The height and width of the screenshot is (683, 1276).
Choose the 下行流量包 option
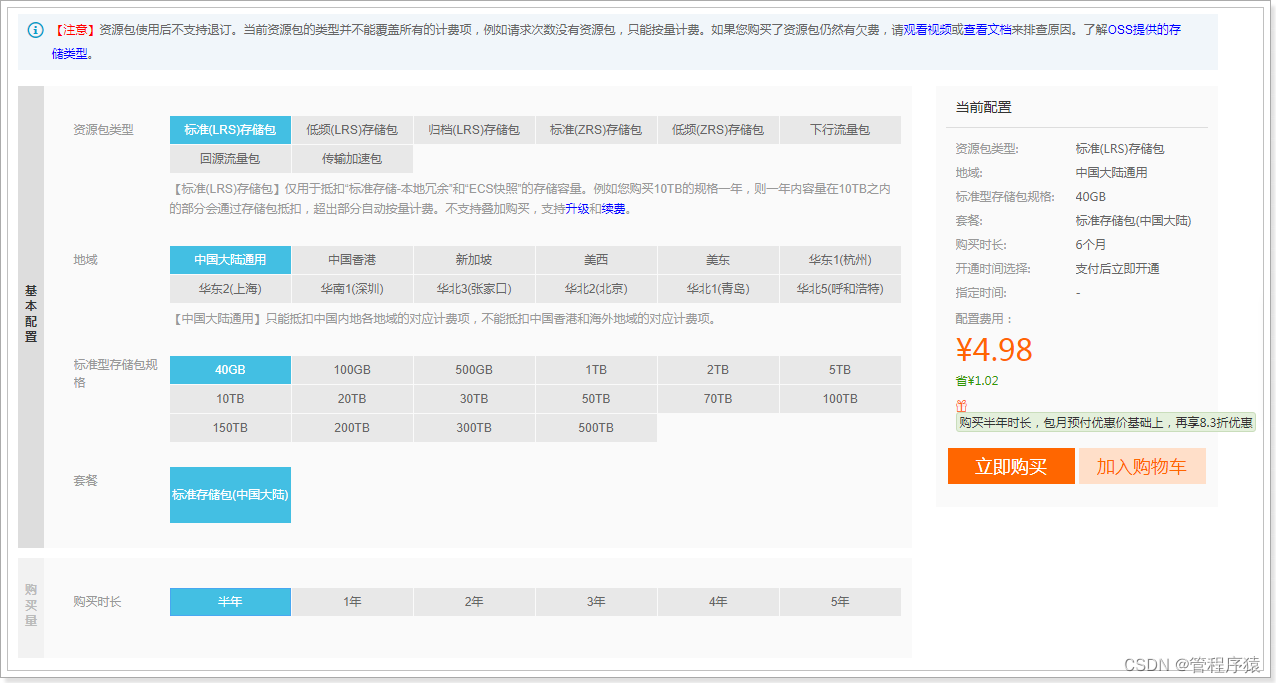840,129
